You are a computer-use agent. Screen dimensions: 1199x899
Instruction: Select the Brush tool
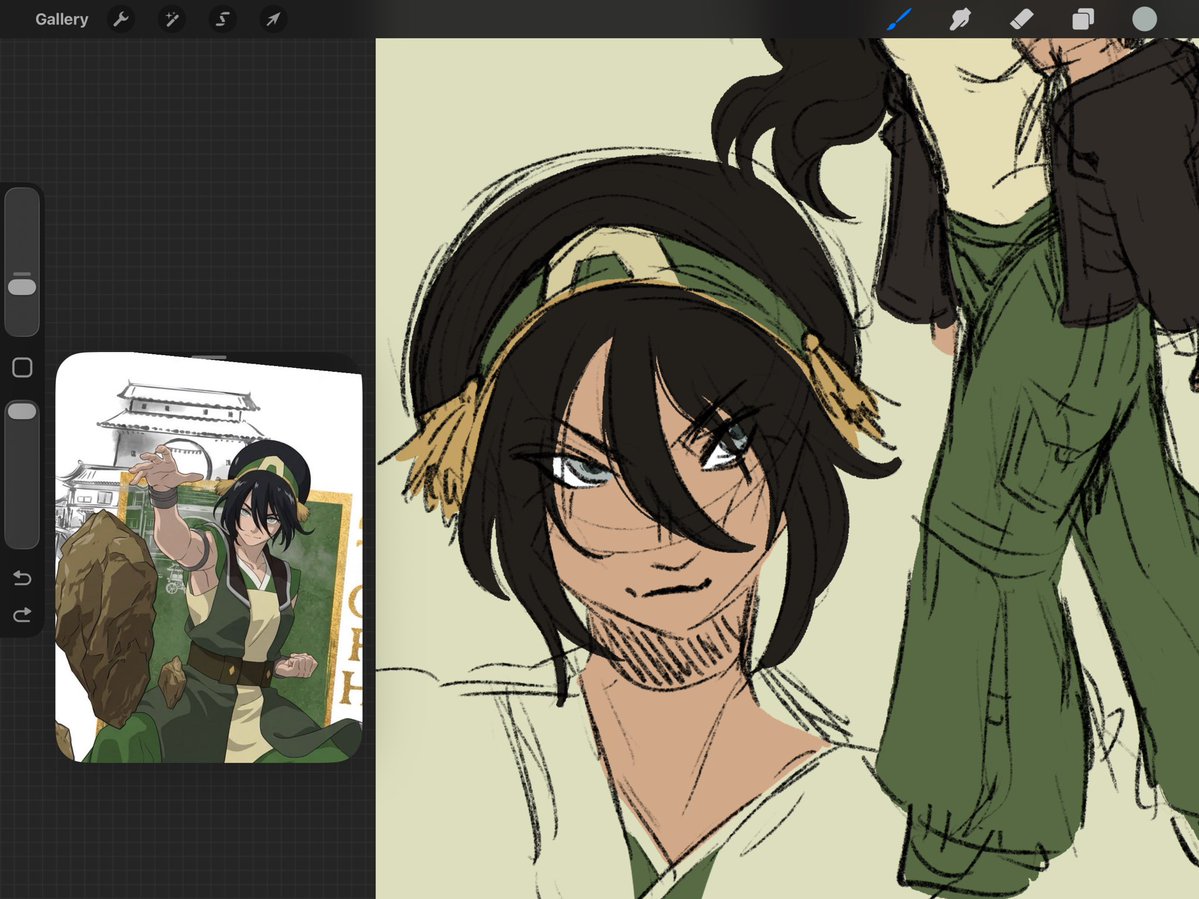pos(899,19)
